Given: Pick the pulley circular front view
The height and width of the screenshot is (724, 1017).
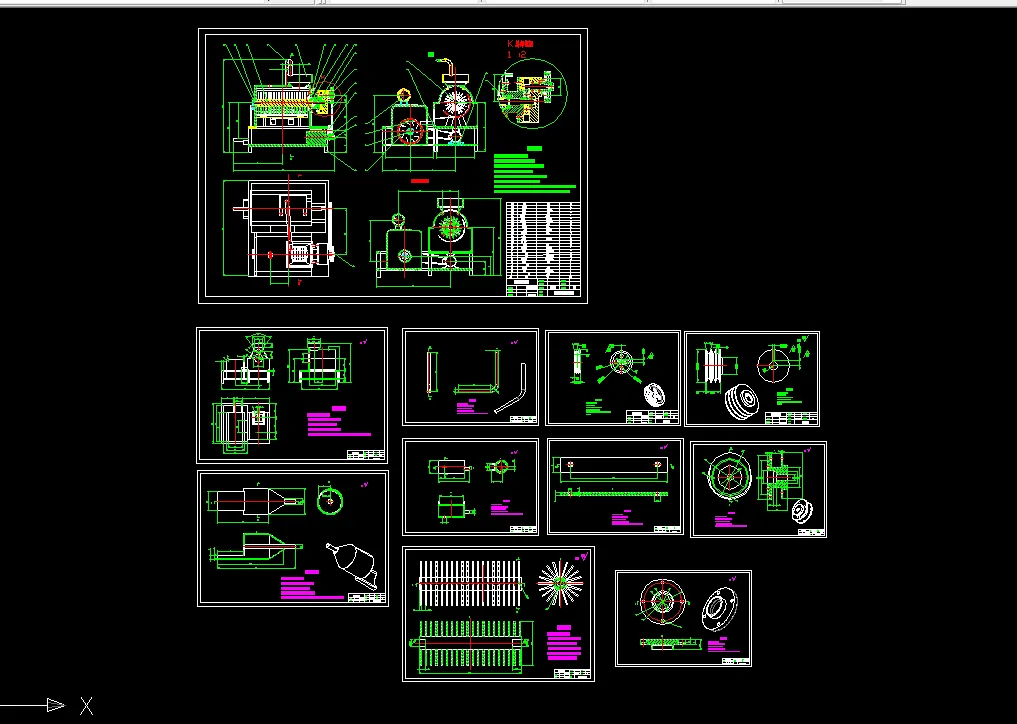Looking at the screenshot, I should click(773, 364).
